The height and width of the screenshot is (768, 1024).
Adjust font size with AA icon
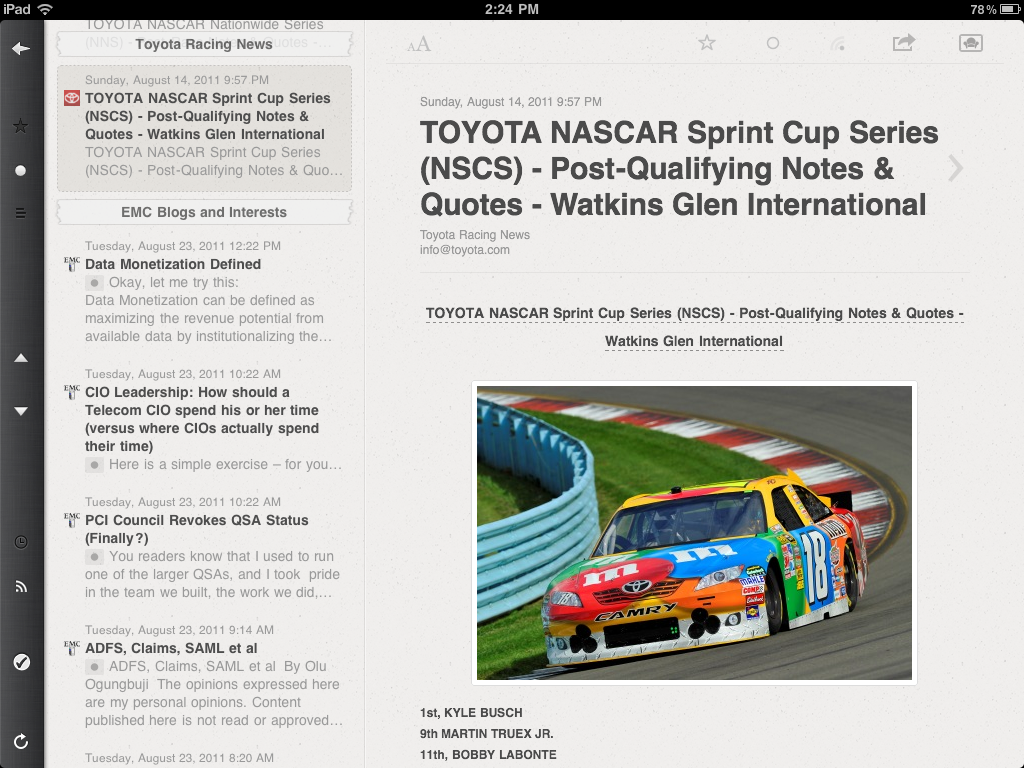(419, 44)
